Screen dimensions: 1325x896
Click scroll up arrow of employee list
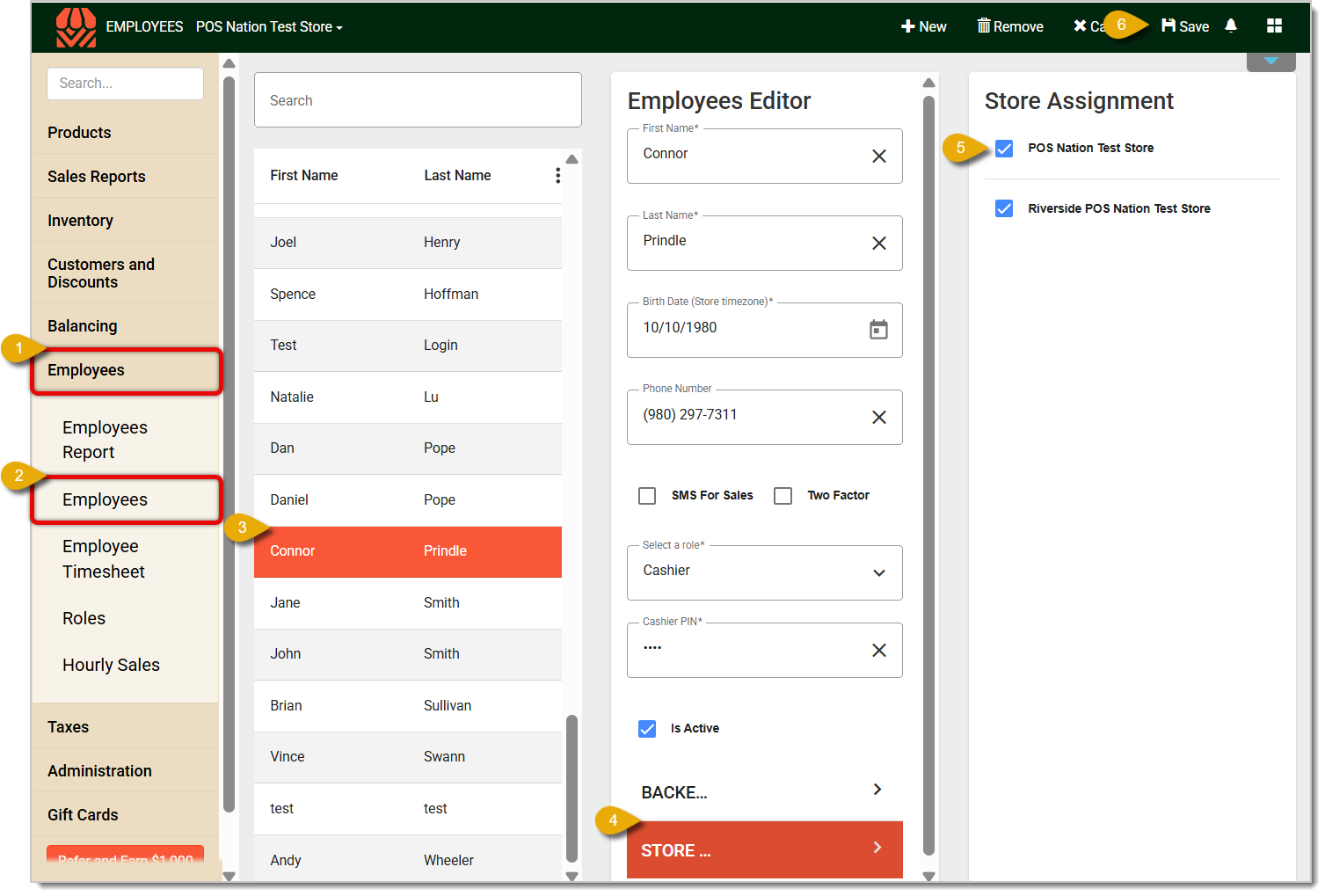tap(571, 160)
